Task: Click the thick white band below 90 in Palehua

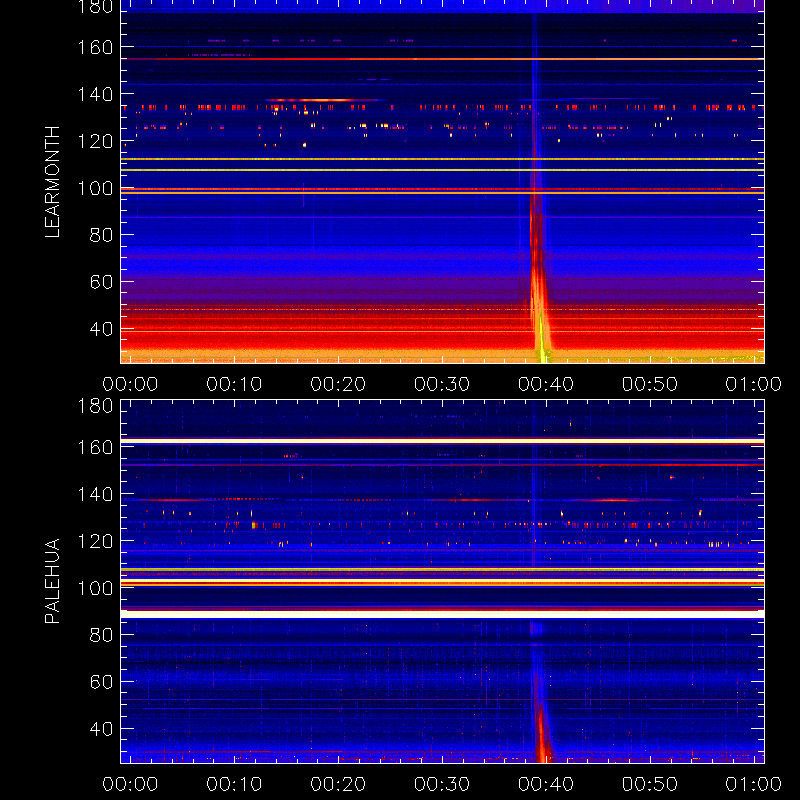Action: [442, 614]
